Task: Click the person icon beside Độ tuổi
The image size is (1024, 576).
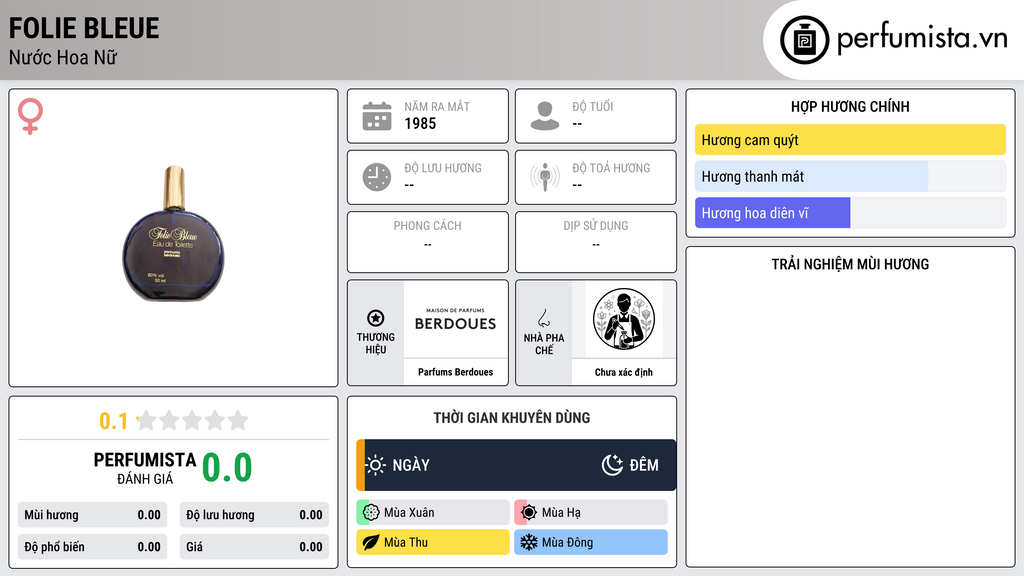Action: (x=545, y=116)
